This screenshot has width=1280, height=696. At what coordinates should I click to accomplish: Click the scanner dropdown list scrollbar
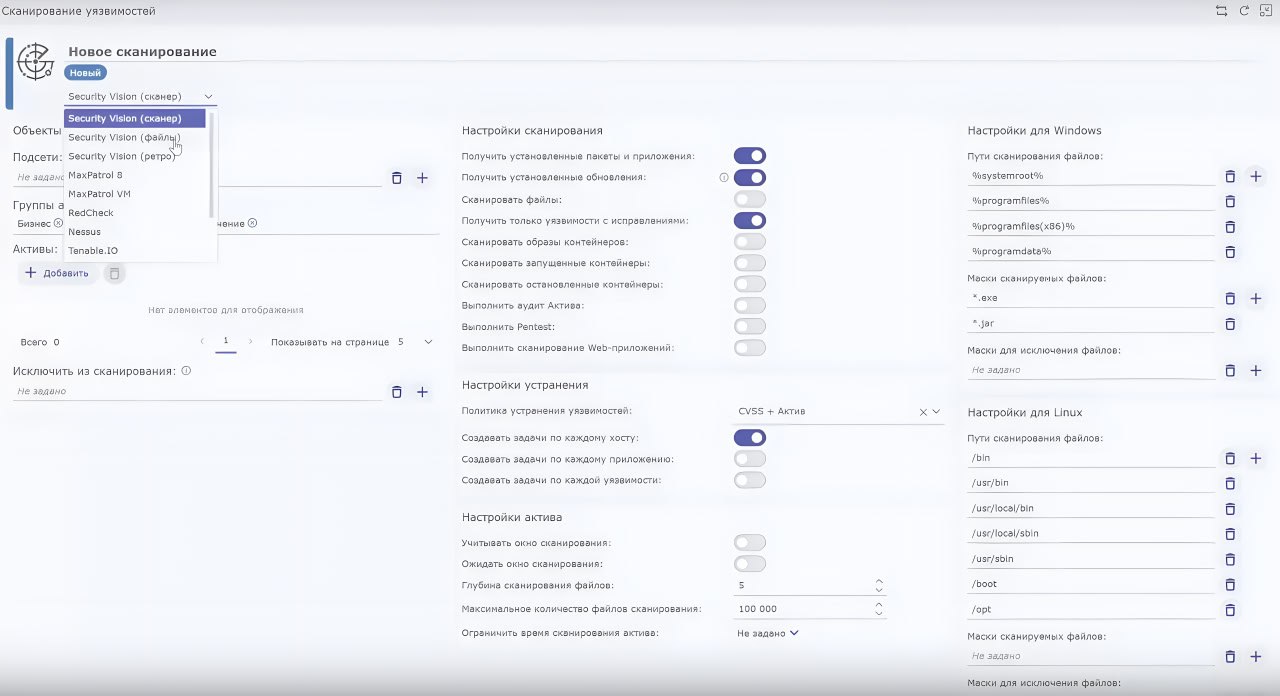(x=212, y=165)
